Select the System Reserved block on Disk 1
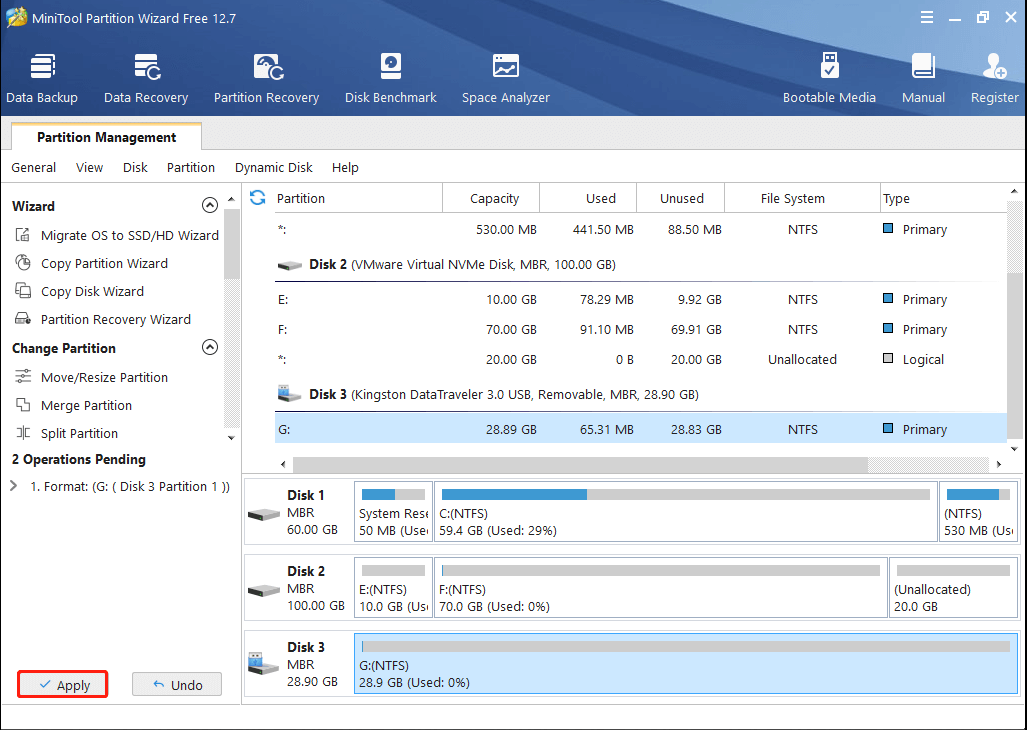The height and width of the screenshot is (730, 1027). (393, 511)
